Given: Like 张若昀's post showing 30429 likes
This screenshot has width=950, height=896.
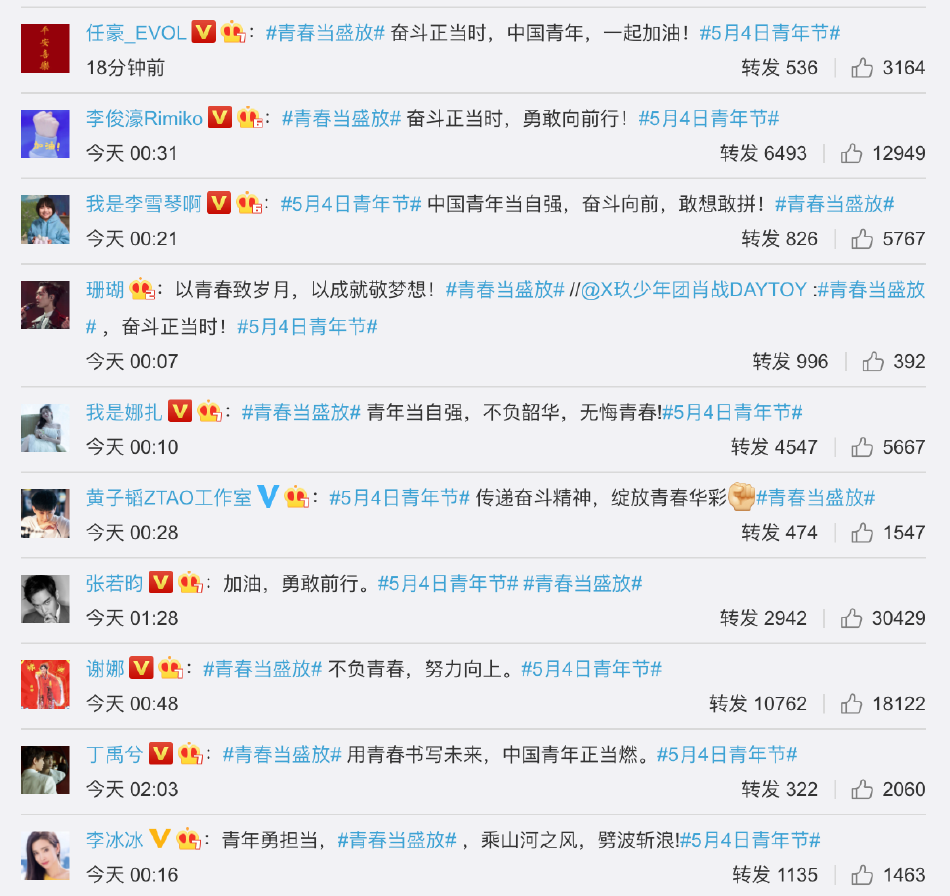Looking at the screenshot, I should (x=851, y=618).
